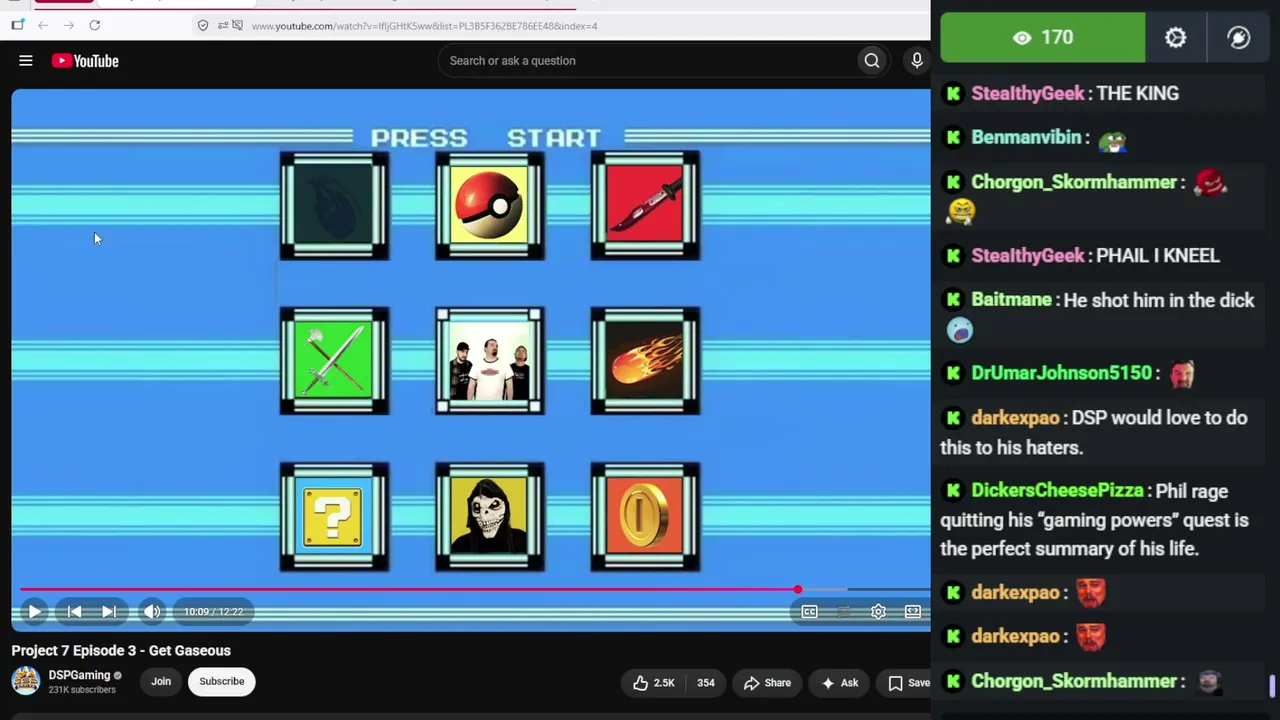This screenshot has height=720, width=1280.
Task: Open the YouTube guide hamburger menu
Action: pos(26,61)
